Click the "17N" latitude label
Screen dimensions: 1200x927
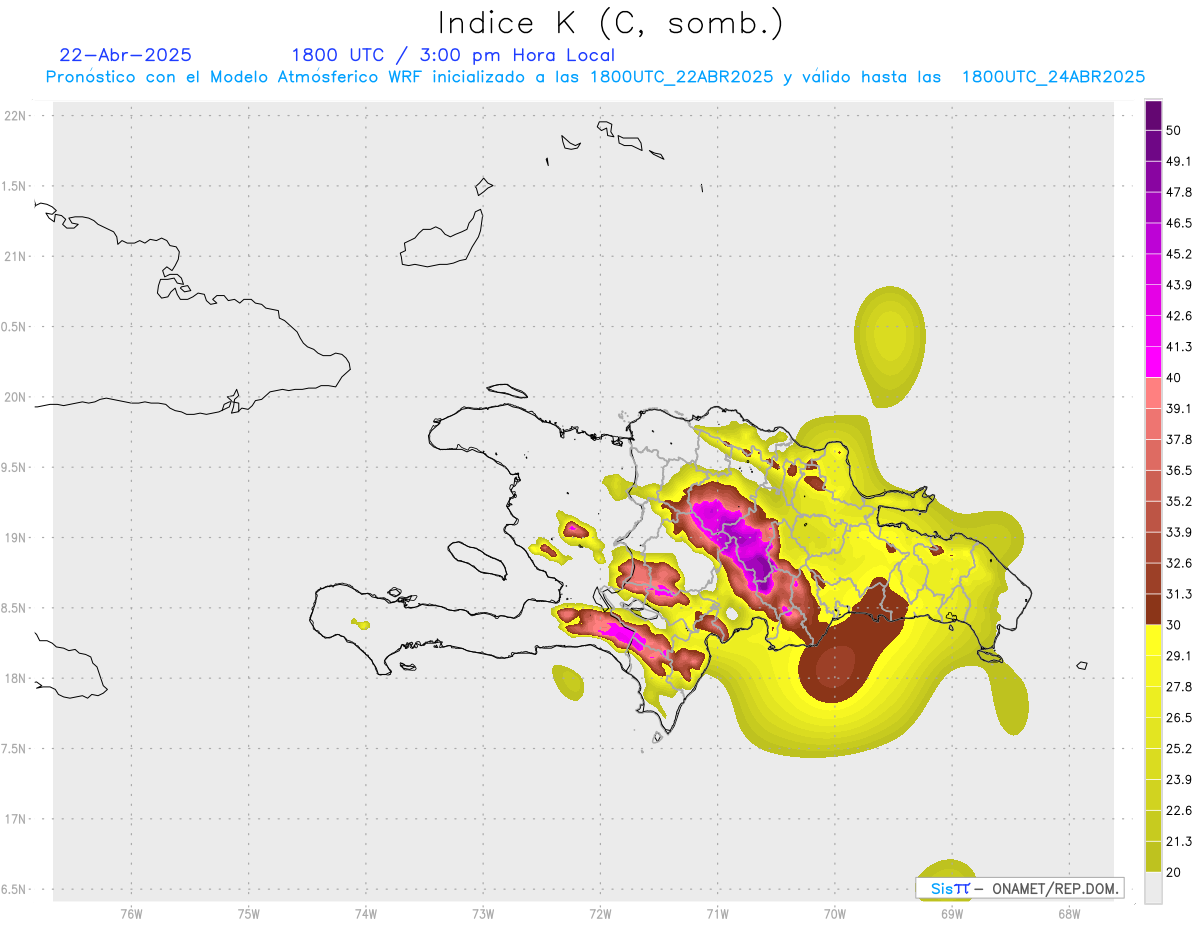click(16, 819)
